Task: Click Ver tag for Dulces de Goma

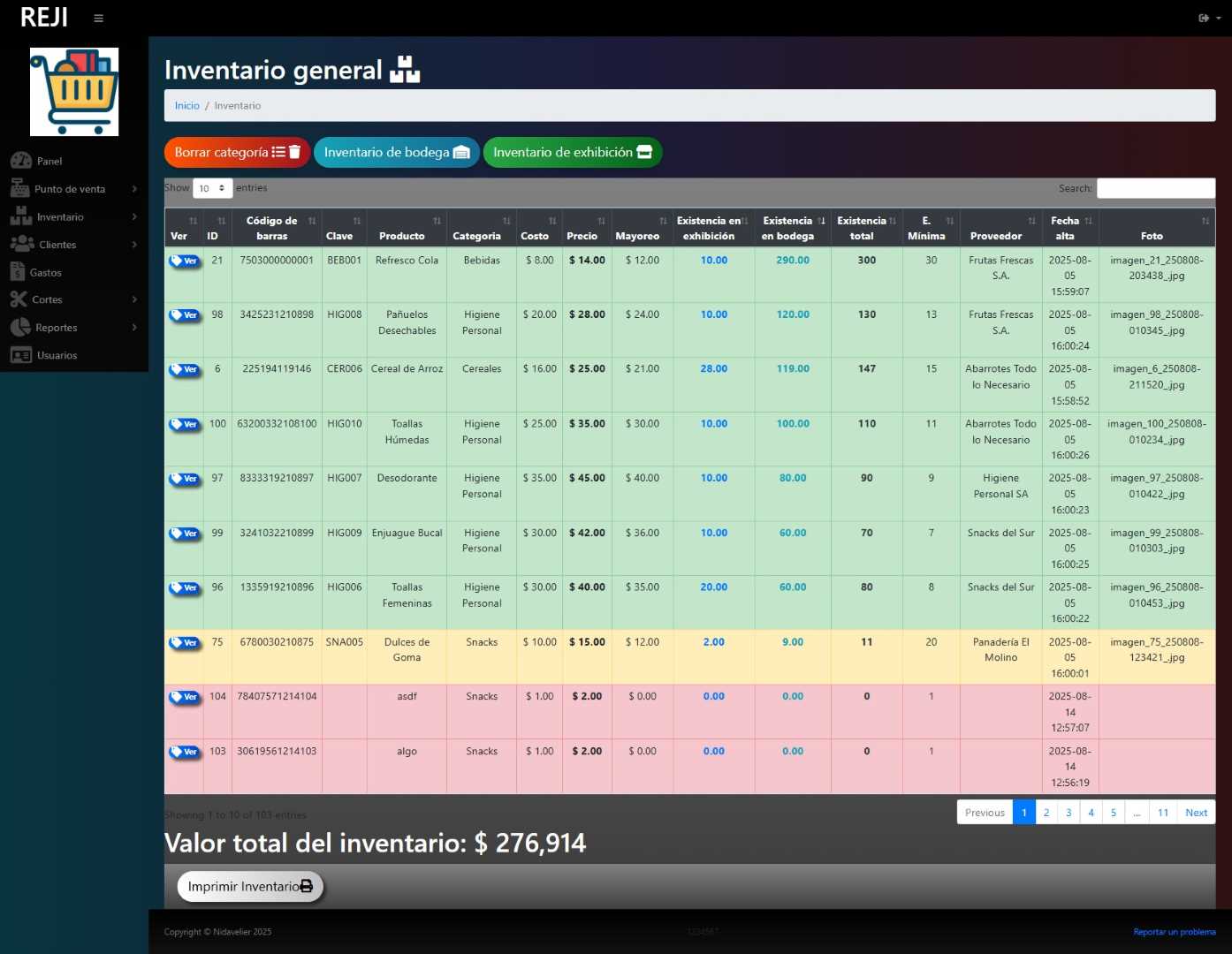Action: coord(185,643)
